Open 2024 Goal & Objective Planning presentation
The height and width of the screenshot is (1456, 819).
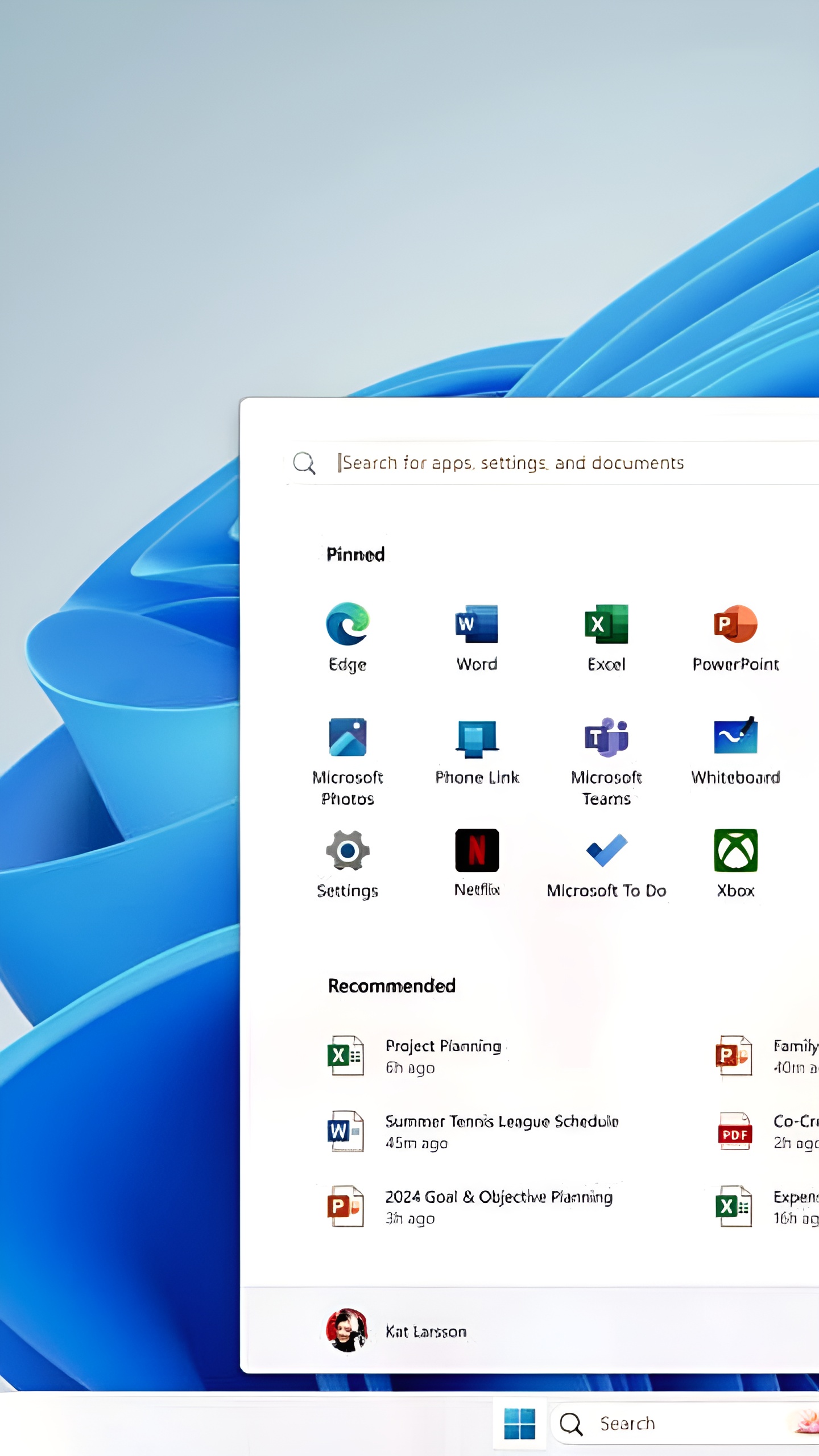tap(471, 1206)
